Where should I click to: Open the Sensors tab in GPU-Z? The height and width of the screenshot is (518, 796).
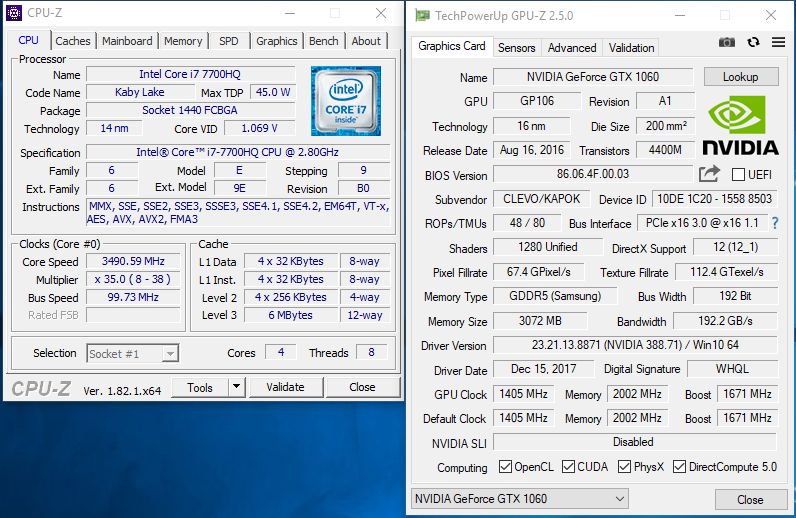point(516,48)
